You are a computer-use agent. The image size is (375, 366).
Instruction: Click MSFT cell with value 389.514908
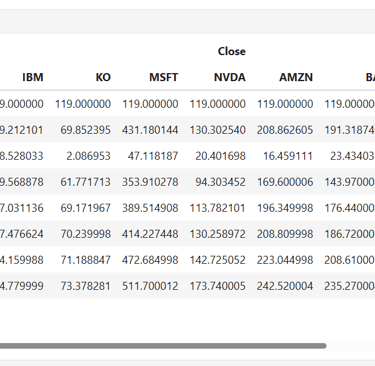pos(150,208)
